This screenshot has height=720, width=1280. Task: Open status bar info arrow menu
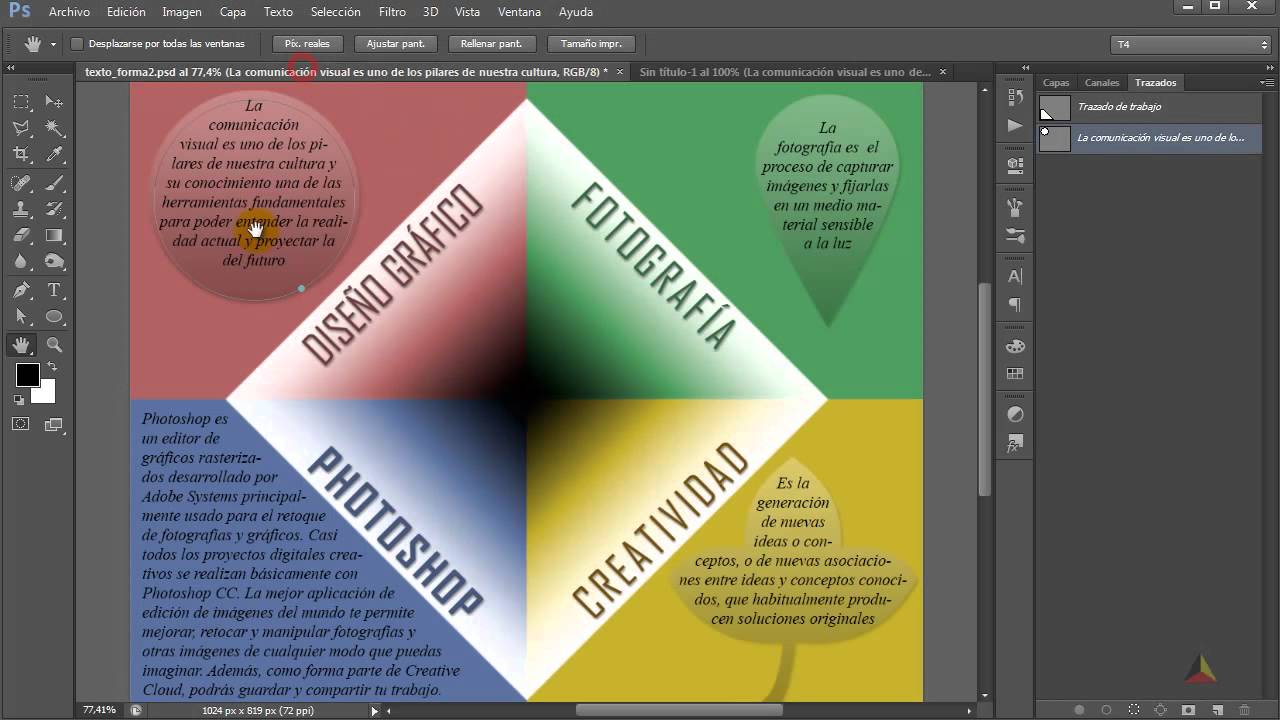coord(375,711)
